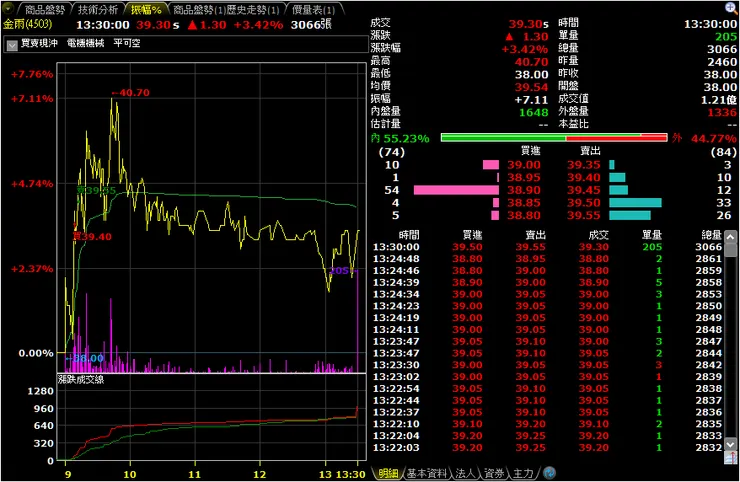740x482 pixels.
Task: Click the 40.70 high marker on chart
Action: click(131, 93)
